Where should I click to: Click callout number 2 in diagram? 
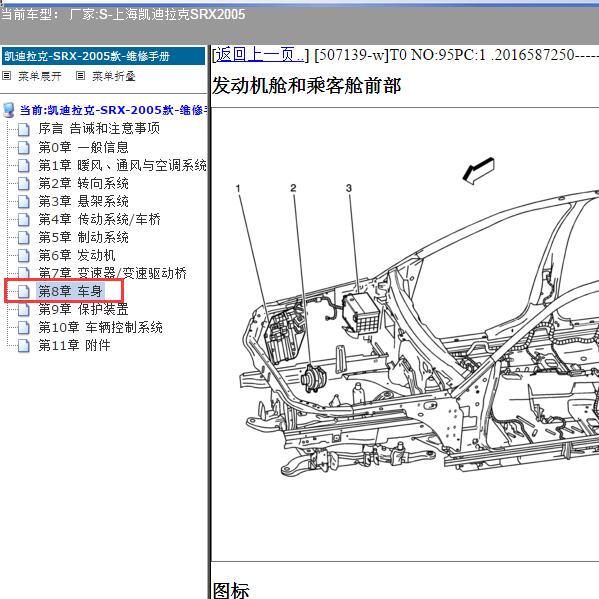293,188
